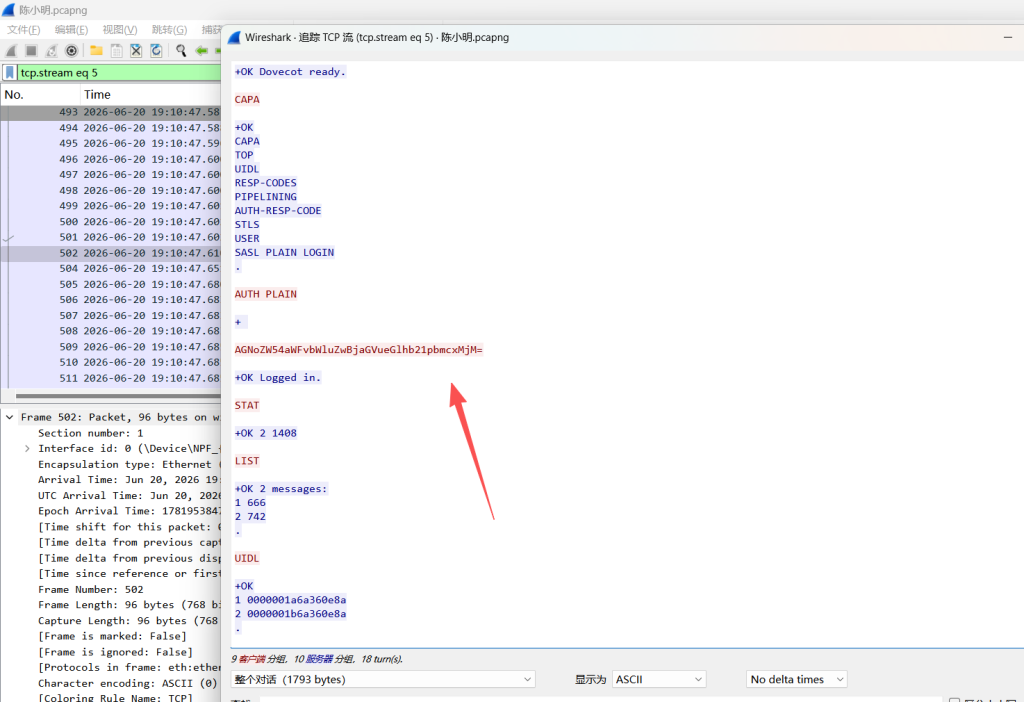Open find packet magnifier icon
This screenshot has height=702, width=1024.
[181, 51]
